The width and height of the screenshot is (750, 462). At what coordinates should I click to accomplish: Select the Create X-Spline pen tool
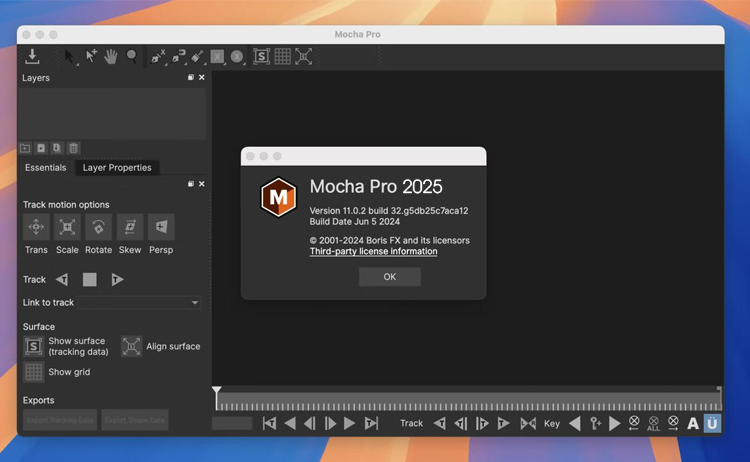pos(157,56)
